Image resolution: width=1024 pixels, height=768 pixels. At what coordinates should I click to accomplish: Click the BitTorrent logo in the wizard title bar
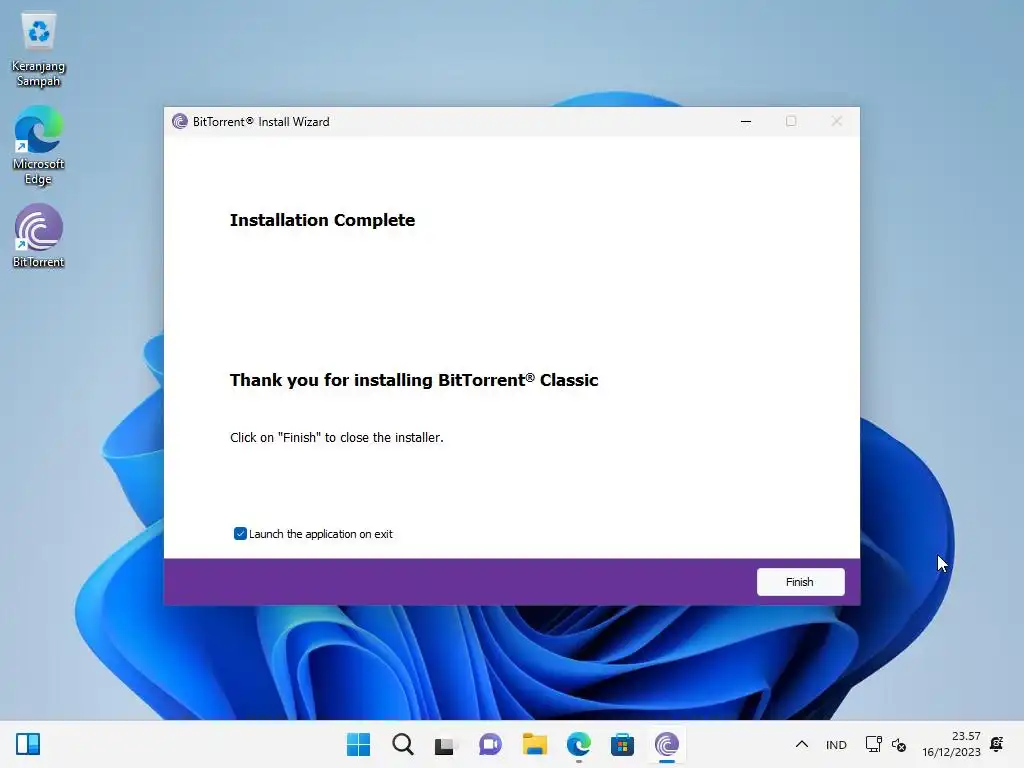(x=180, y=121)
